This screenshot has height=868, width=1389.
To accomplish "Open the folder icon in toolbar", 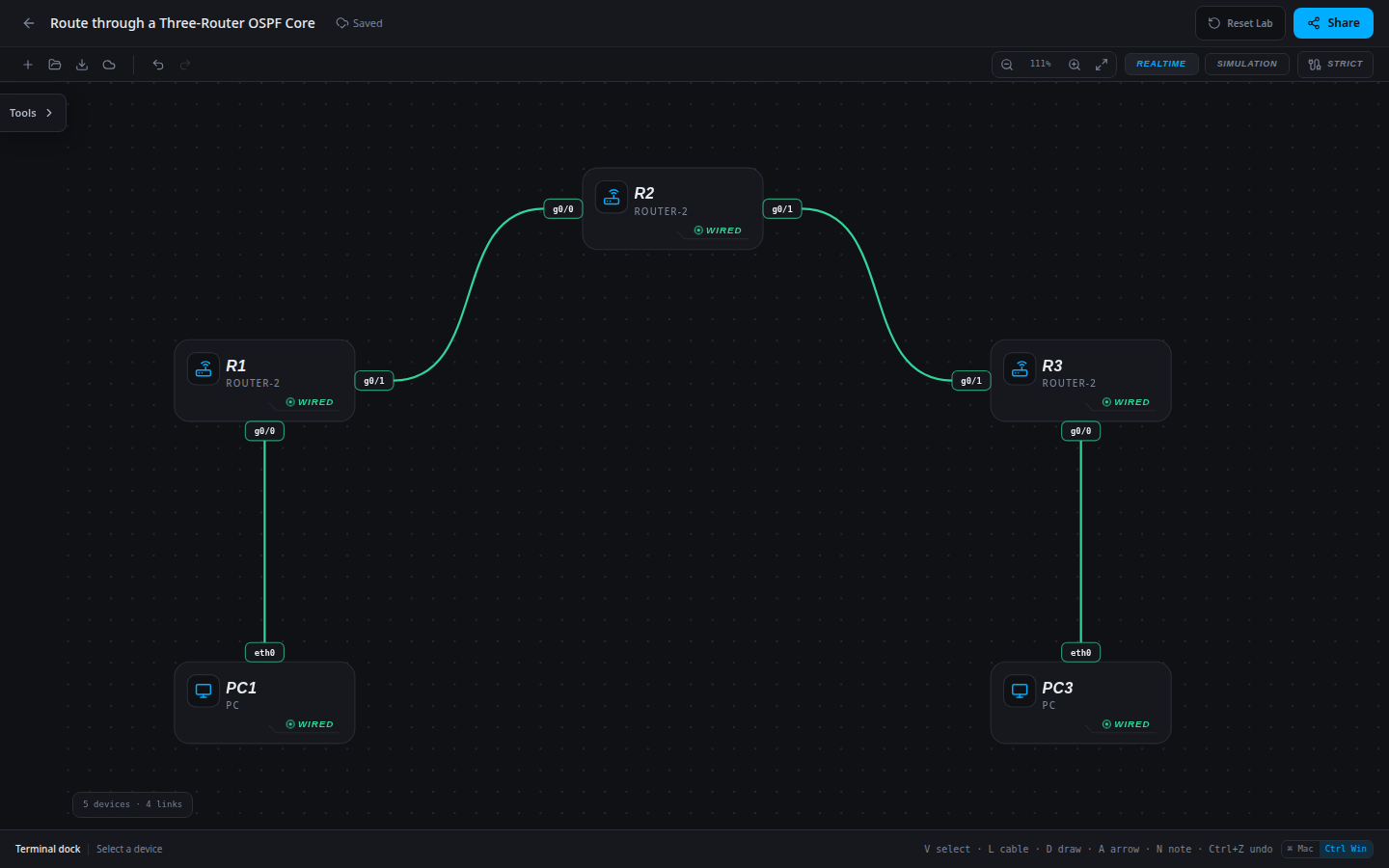I will pyautogui.click(x=55, y=65).
